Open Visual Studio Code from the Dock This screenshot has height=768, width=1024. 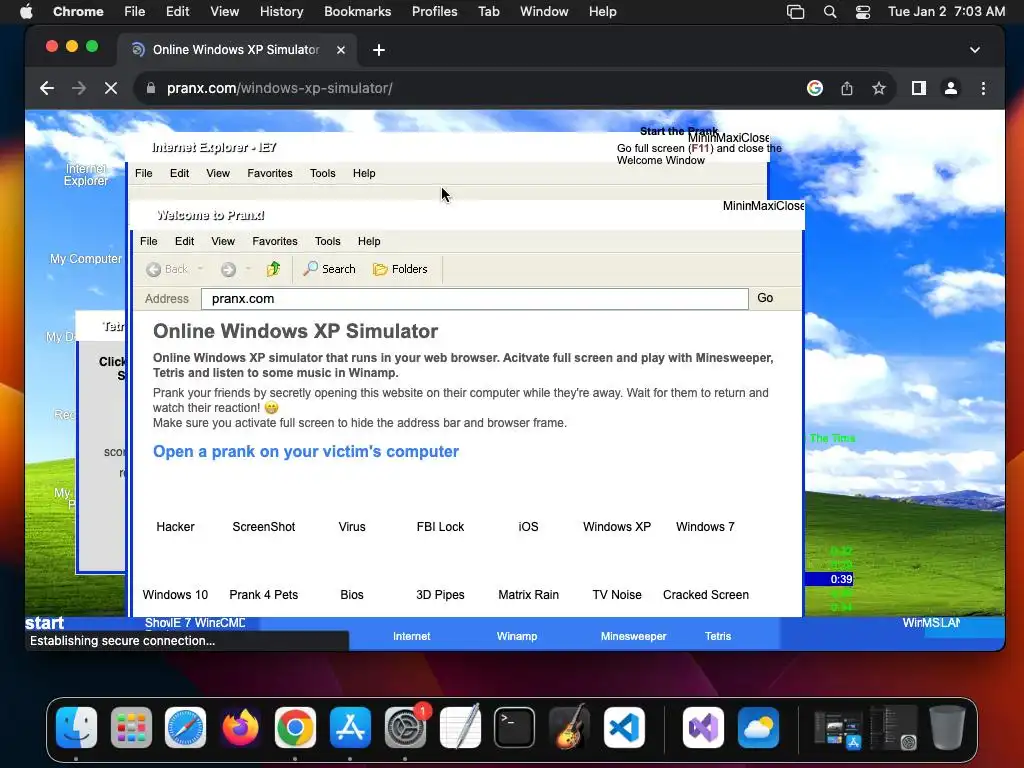pyautogui.click(x=624, y=728)
